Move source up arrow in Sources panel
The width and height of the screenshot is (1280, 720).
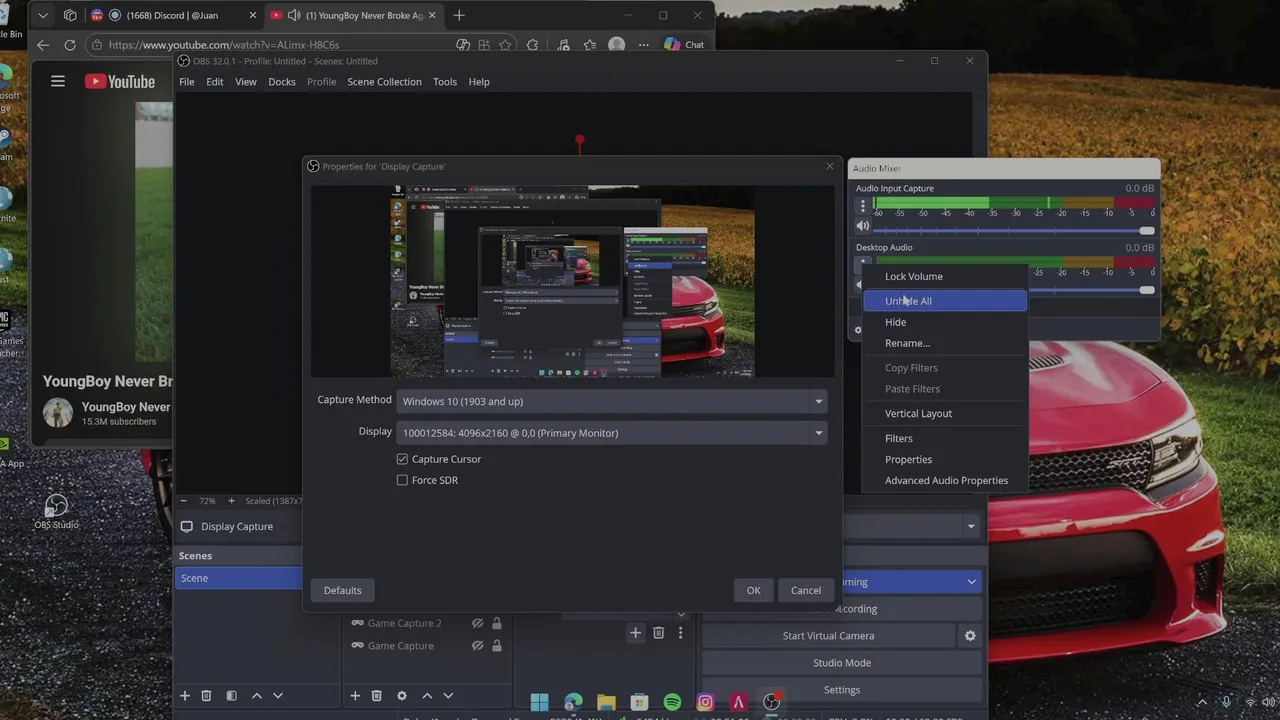pos(427,696)
